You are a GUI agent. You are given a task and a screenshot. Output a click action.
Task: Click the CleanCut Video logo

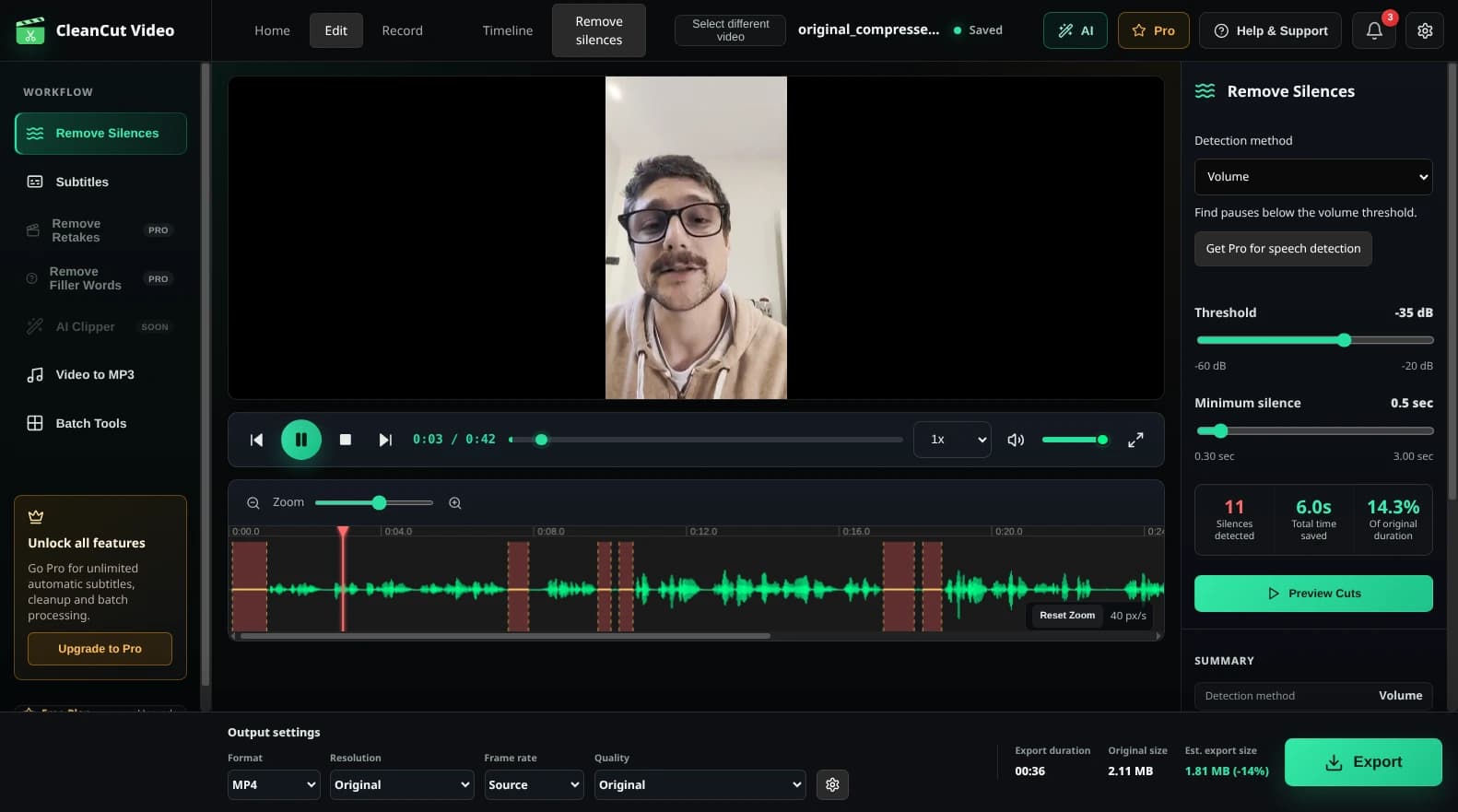pos(95,30)
